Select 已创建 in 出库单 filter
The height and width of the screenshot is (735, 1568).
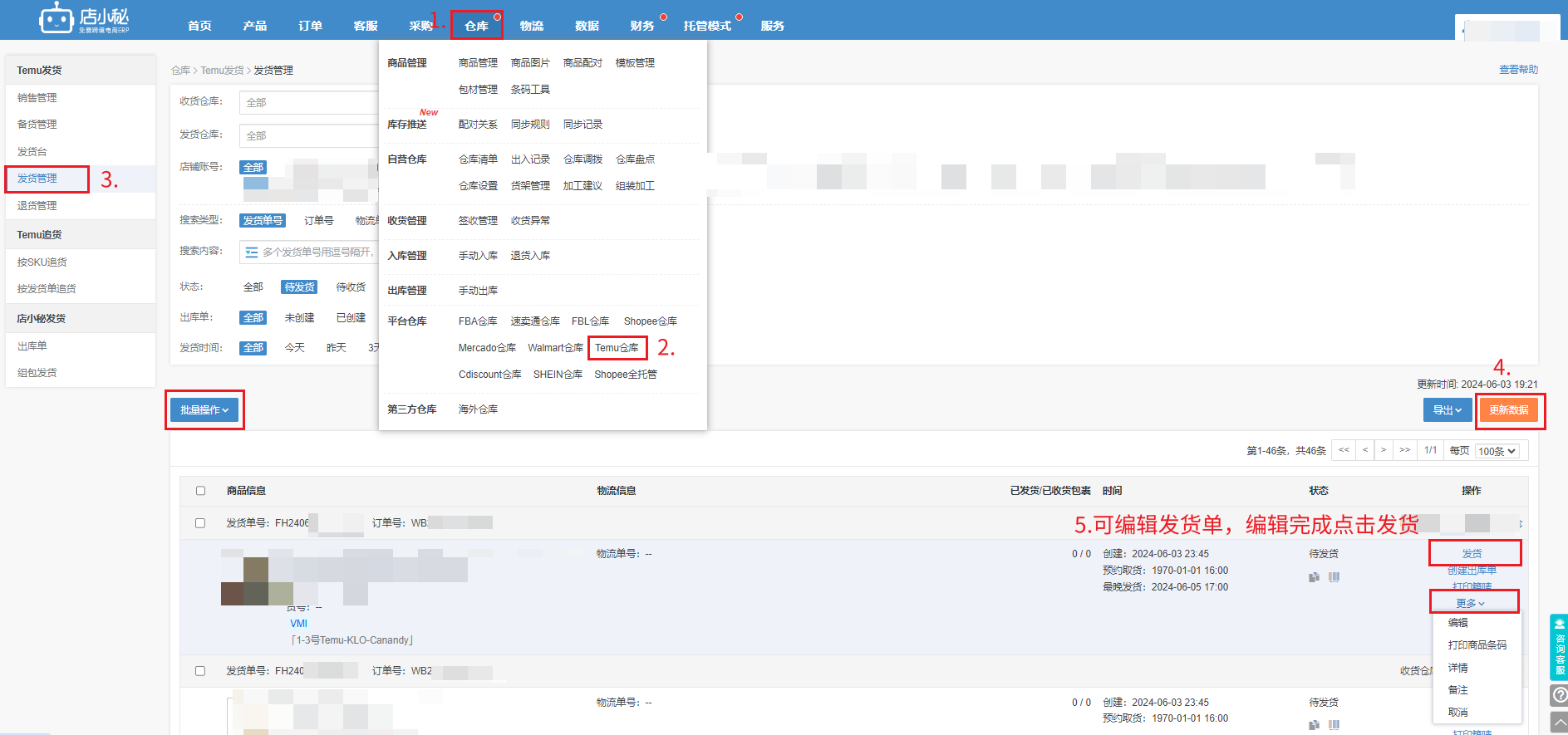pyautogui.click(x=351, y=318)
